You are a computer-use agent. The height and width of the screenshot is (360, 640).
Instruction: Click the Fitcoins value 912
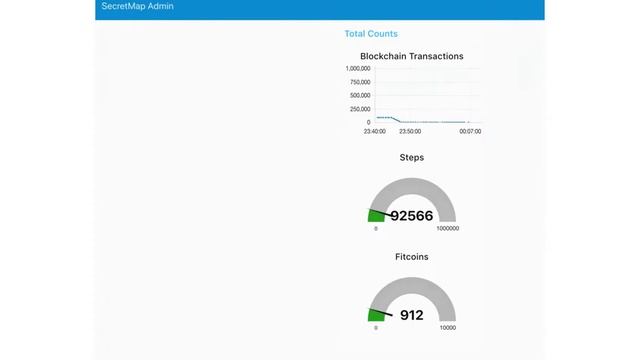tap(411, 315)
